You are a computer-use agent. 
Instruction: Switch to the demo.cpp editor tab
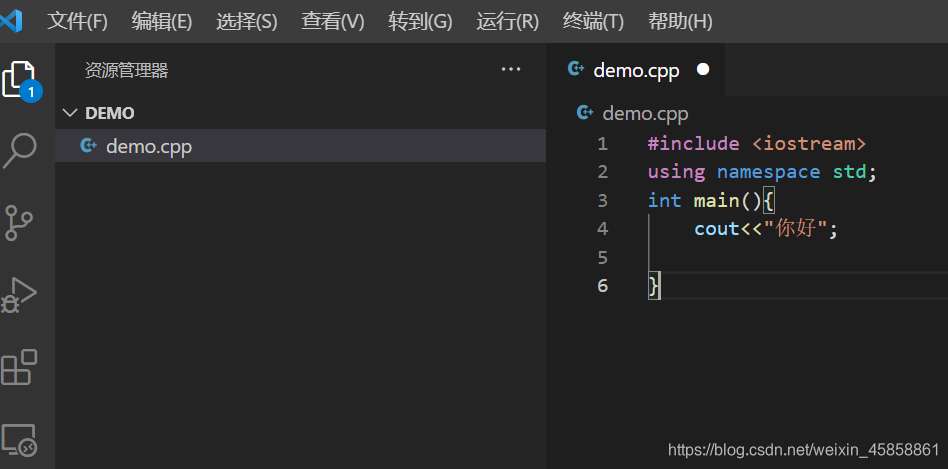[x=635, y=70]
